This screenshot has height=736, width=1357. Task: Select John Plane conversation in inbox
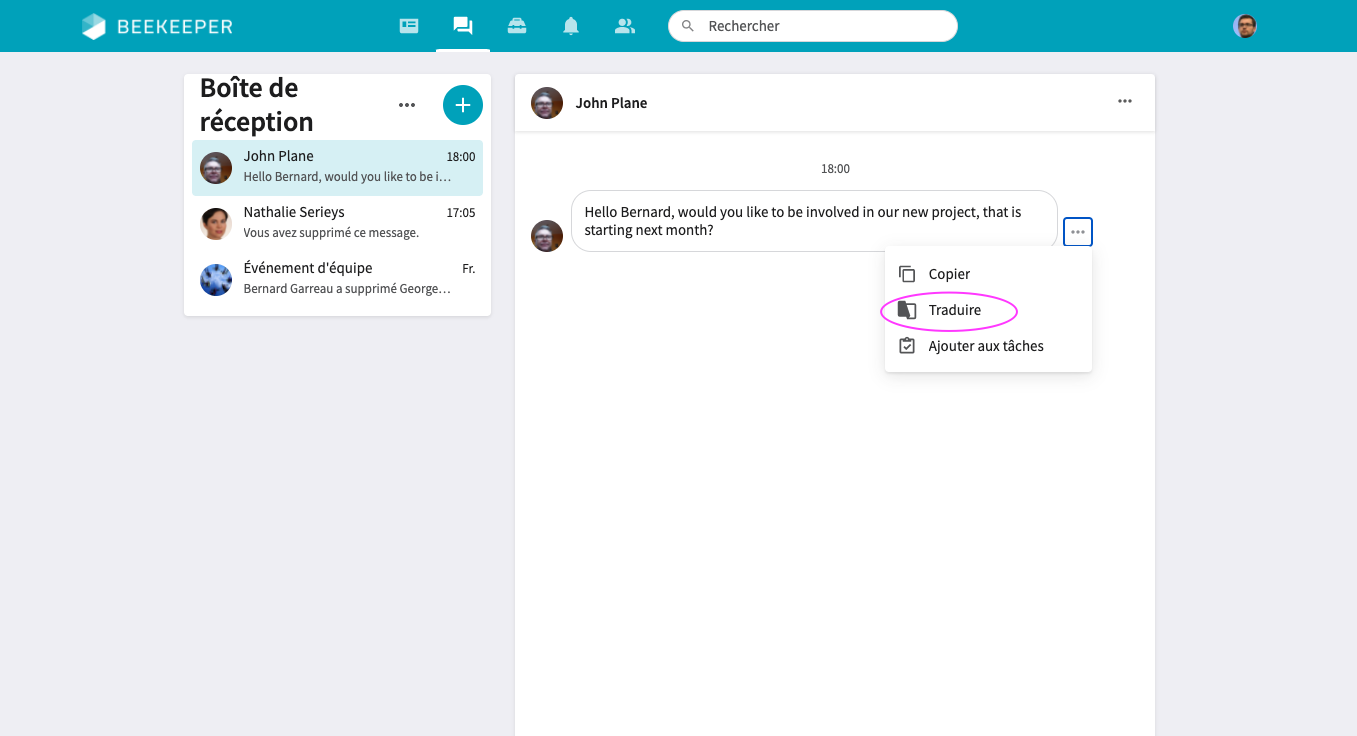point(337,167)
